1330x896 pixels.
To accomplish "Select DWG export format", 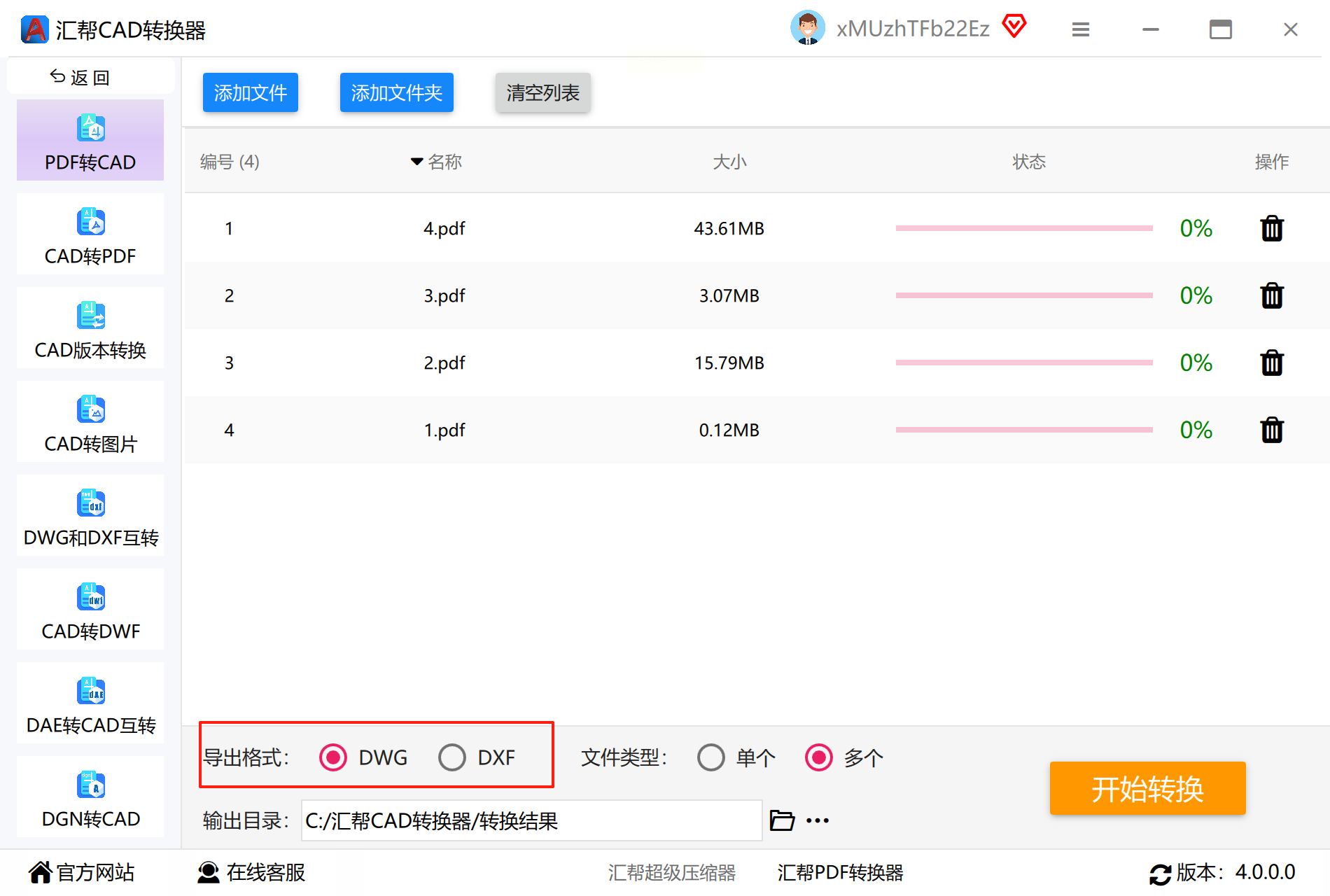I will 333,757.
